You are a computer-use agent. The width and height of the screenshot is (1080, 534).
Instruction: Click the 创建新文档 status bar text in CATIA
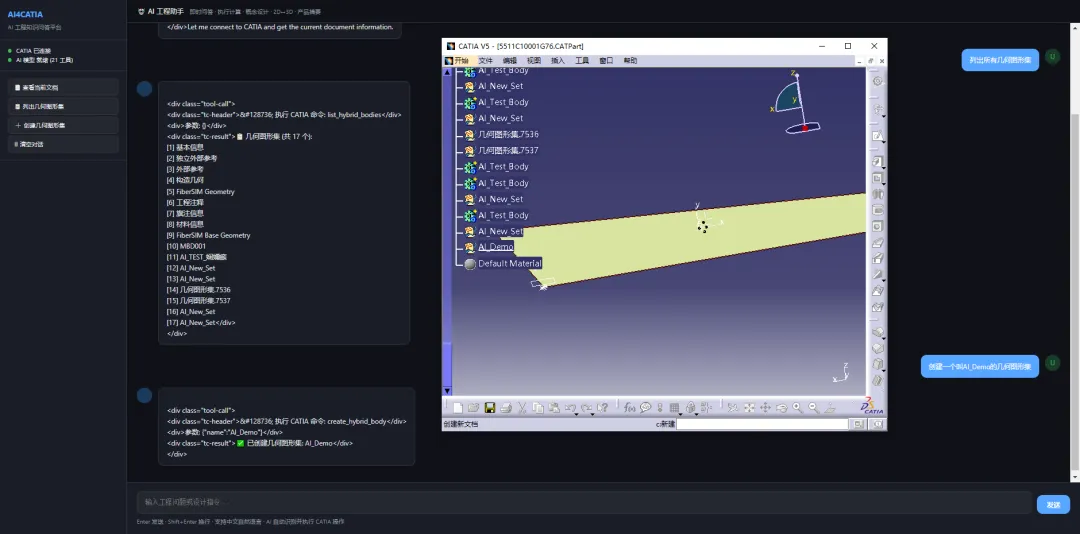[460, 424]
